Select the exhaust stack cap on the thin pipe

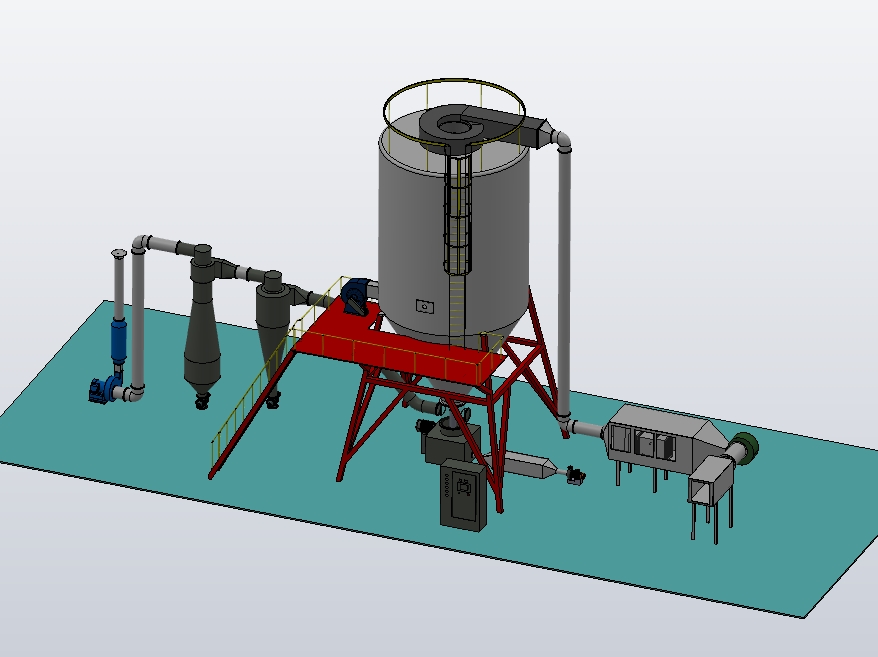(119, 254)
